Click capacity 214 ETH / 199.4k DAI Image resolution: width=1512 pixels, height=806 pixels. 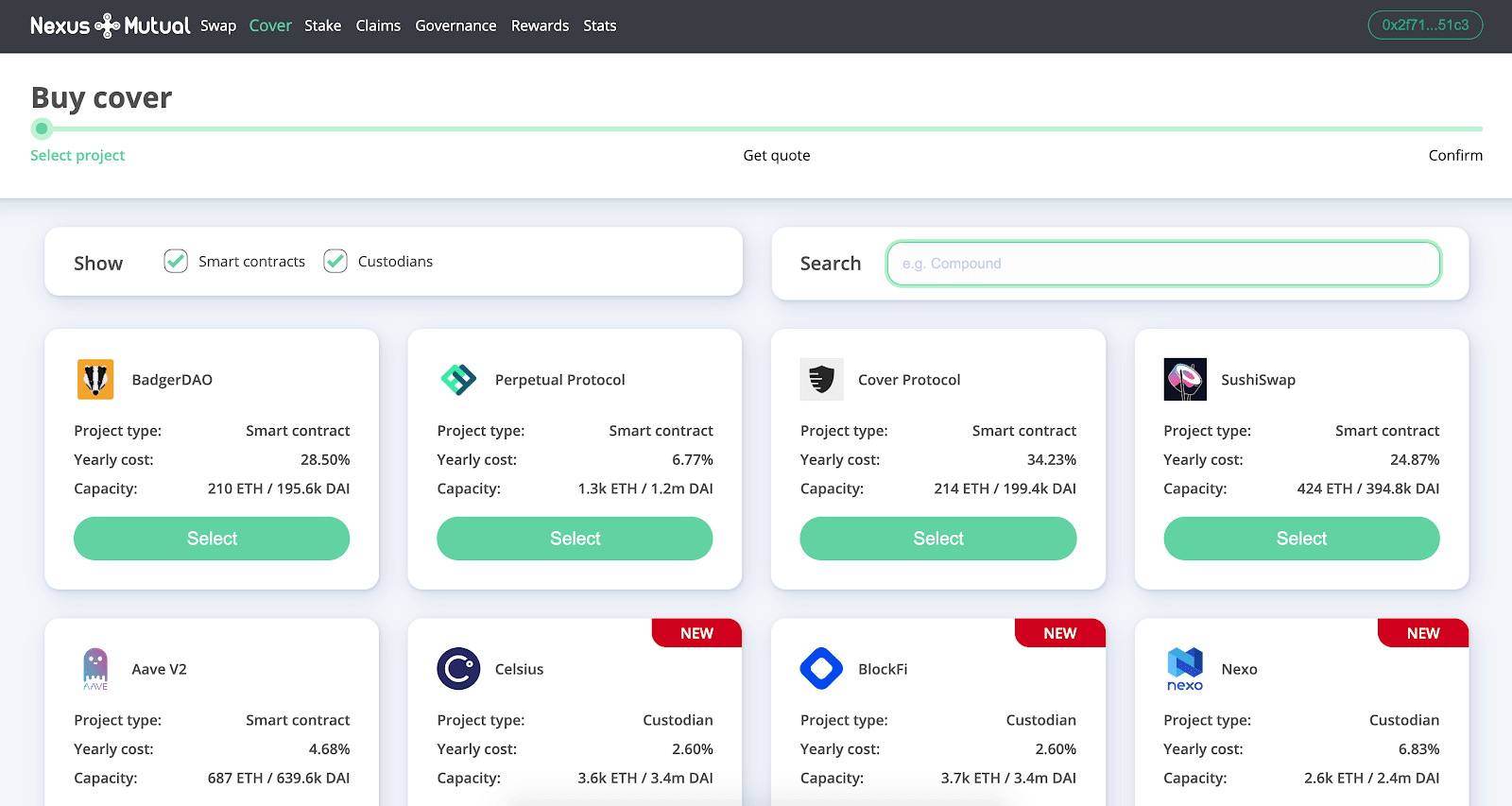[x=1005, y=489]
